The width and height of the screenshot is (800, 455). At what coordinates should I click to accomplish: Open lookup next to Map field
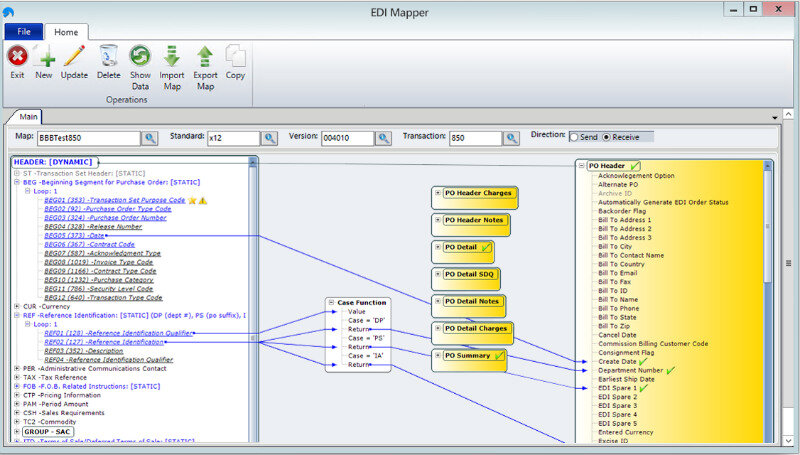coord(149,138)
